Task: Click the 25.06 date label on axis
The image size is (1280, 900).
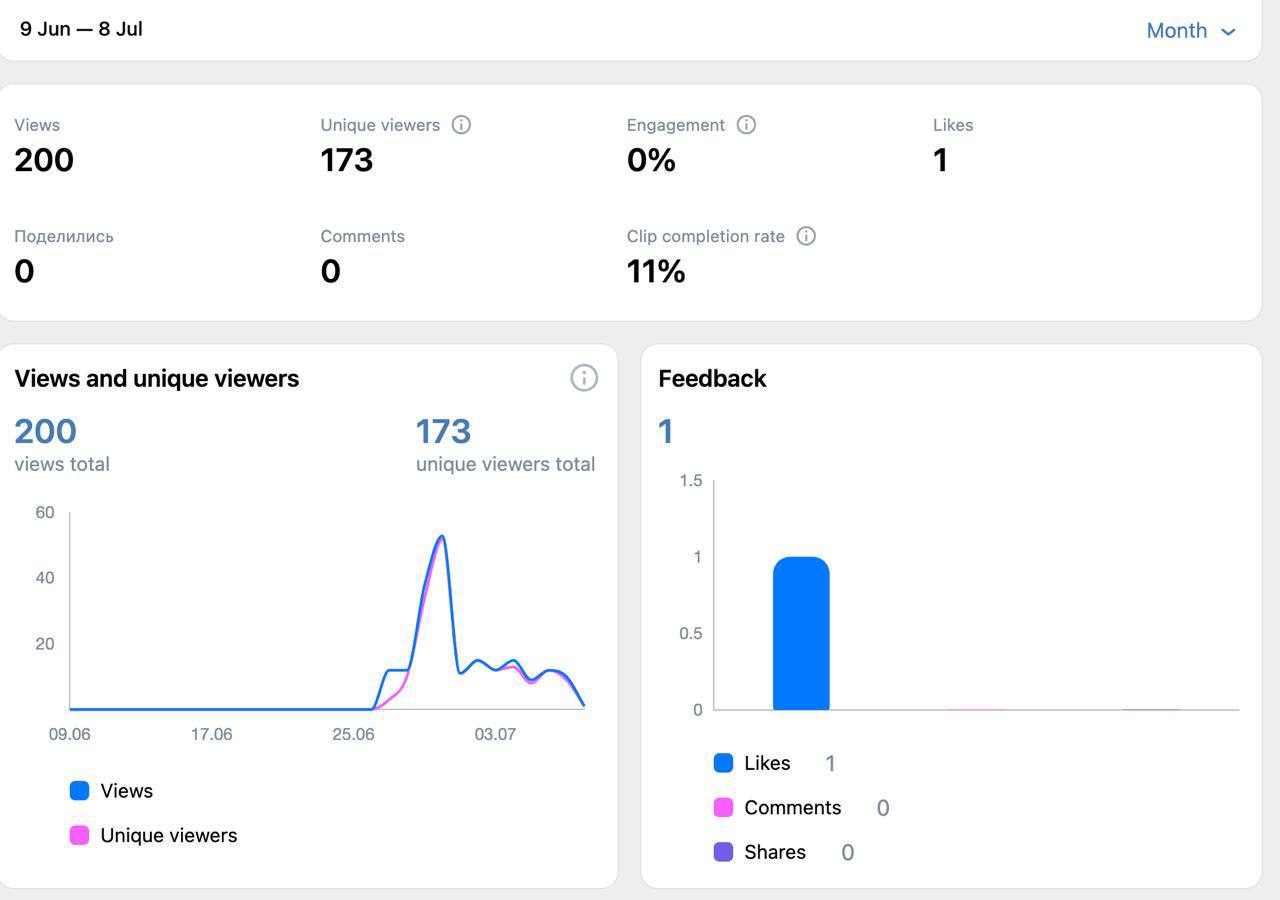Action: [x=353, y=734]
